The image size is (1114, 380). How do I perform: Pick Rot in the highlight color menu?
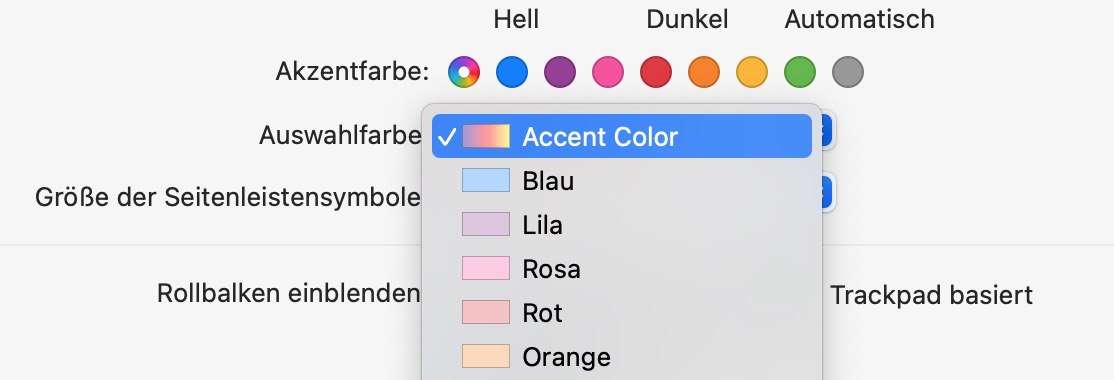click(622, 313)
